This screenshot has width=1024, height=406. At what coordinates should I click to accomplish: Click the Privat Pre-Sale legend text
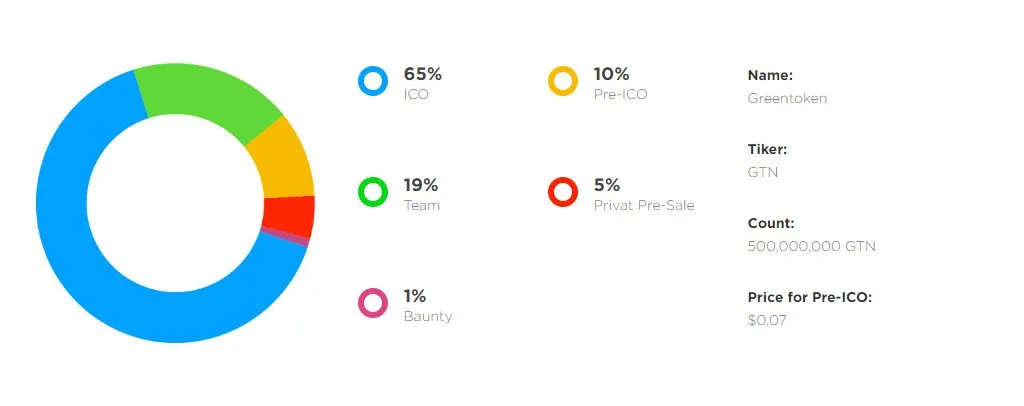click(644, 206)
